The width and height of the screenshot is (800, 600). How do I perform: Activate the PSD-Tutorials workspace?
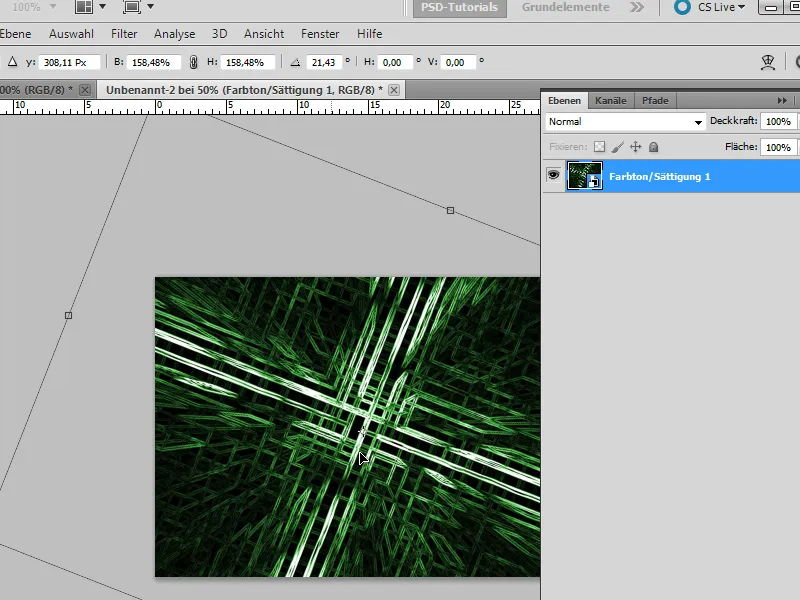pos(459,7)
